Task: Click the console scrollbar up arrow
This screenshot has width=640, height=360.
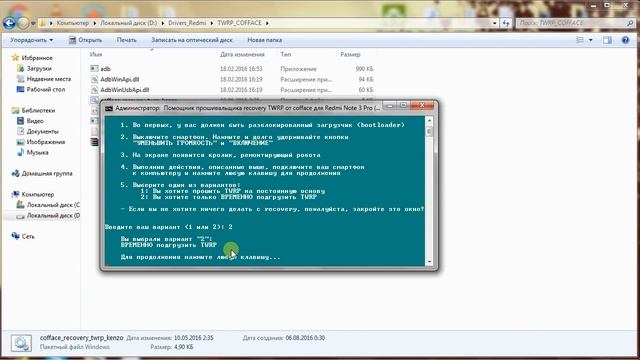Action: 429,121
